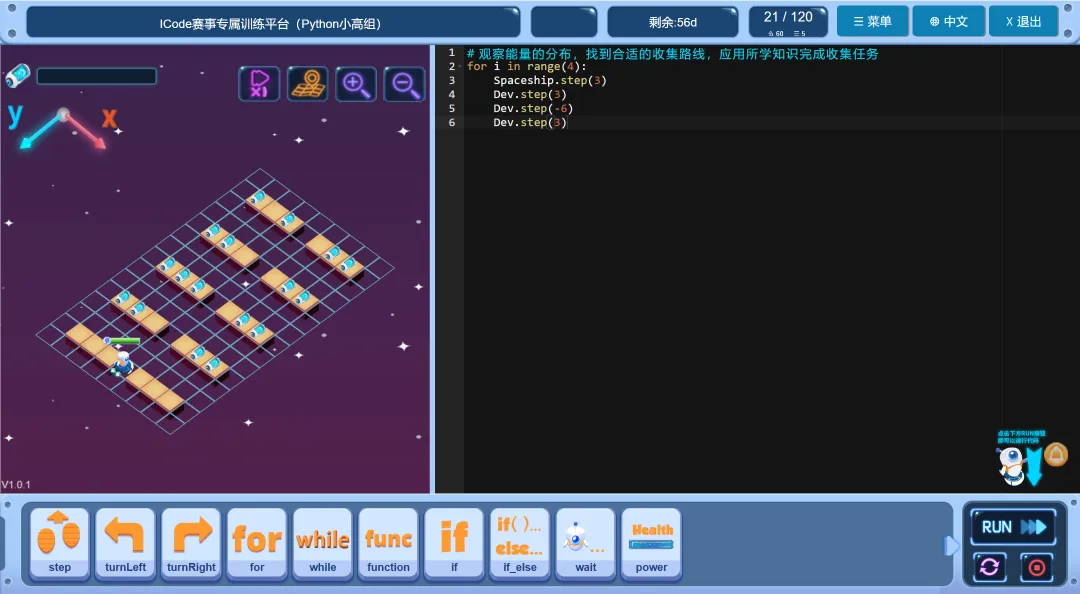
Task: Click the for i in range(4): line
Action: click(526, 67)
